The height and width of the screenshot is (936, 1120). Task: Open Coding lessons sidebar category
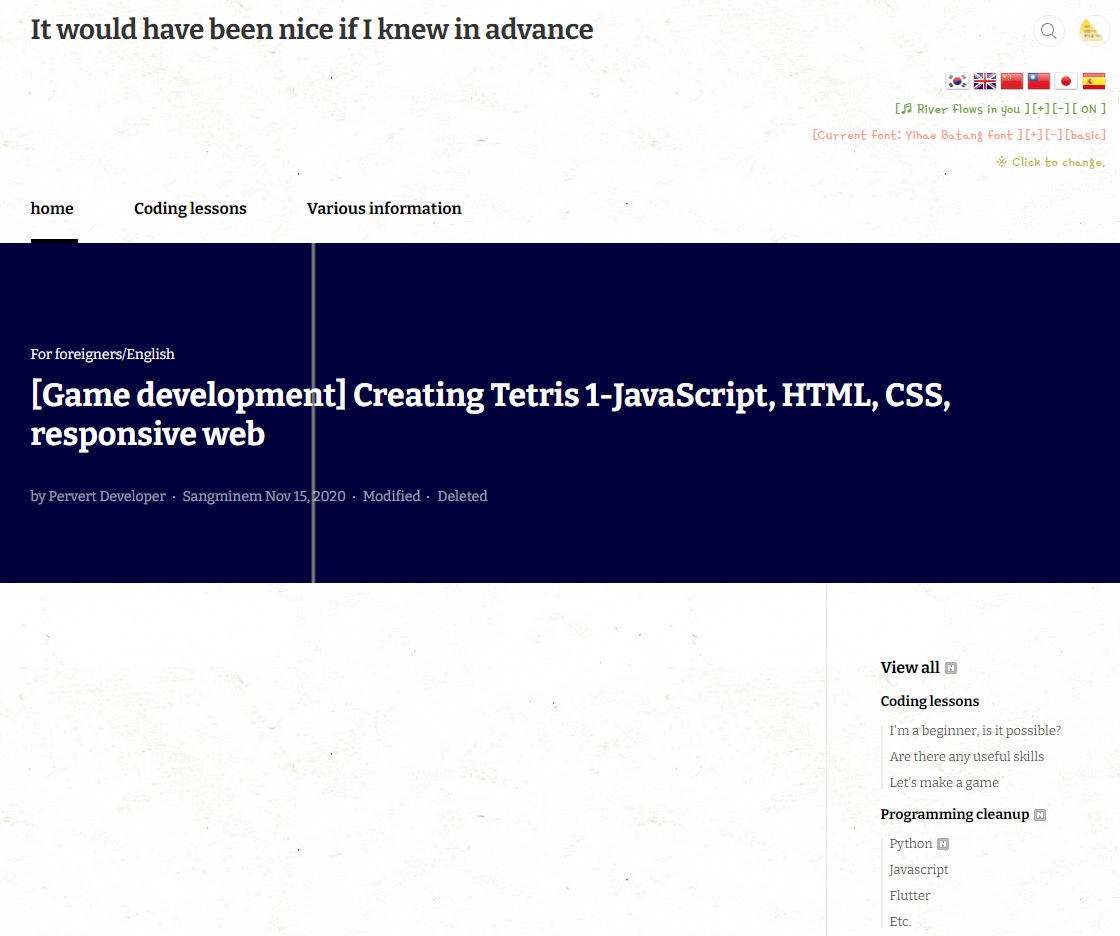tap(929, 701)
